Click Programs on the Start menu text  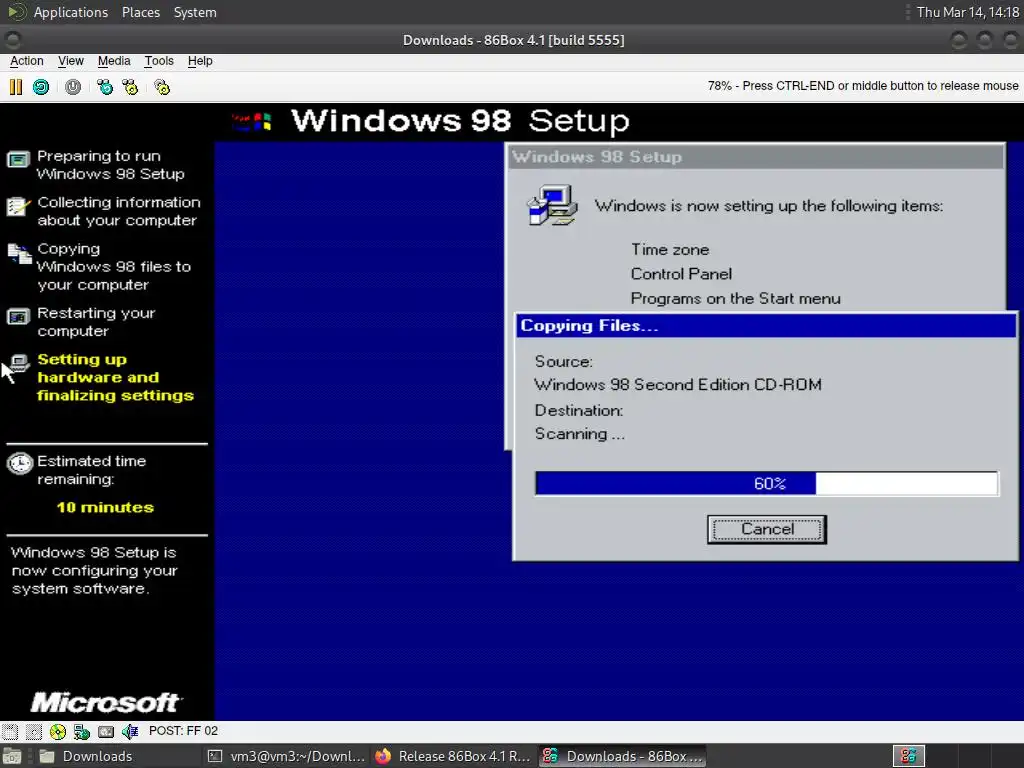[735, 298]
